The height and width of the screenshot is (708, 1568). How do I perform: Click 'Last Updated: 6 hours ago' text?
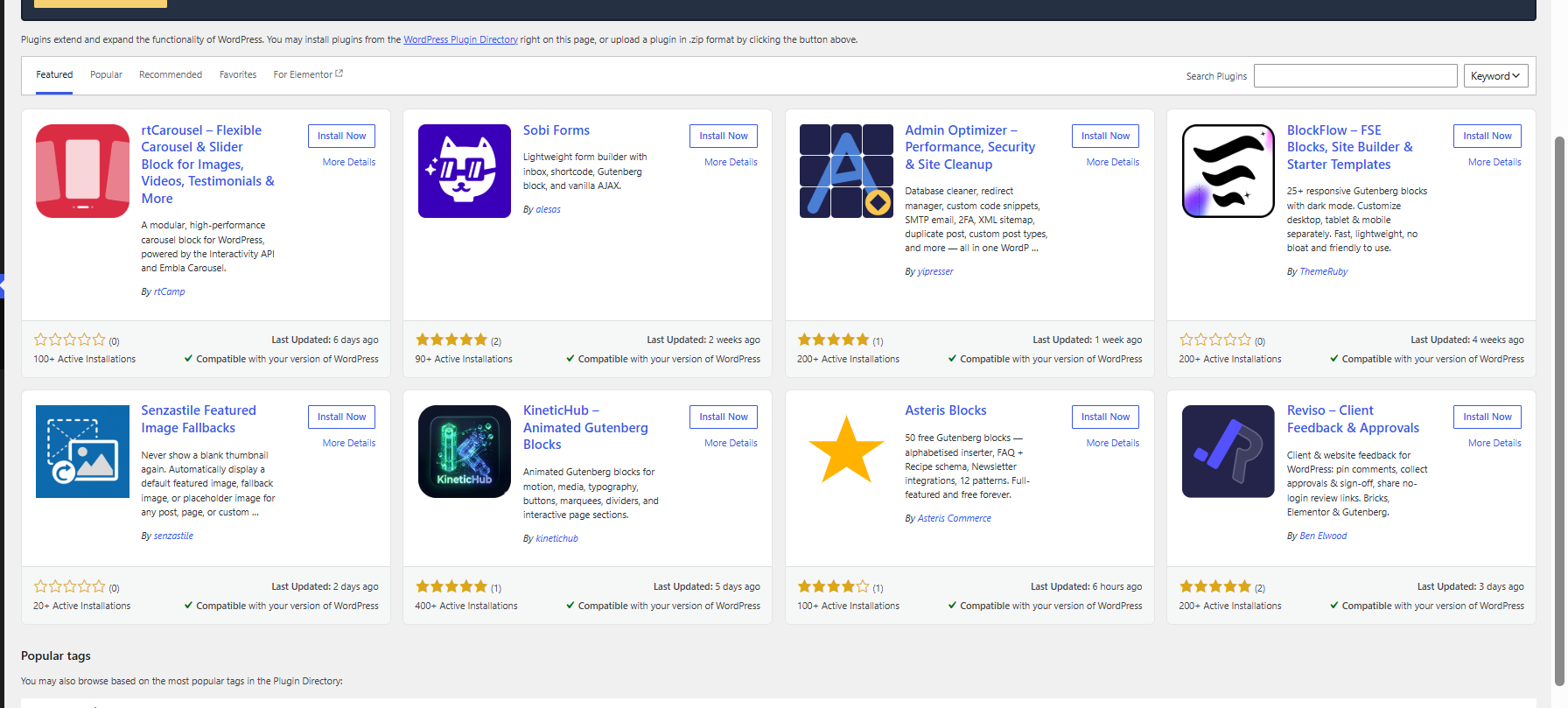1086,587
